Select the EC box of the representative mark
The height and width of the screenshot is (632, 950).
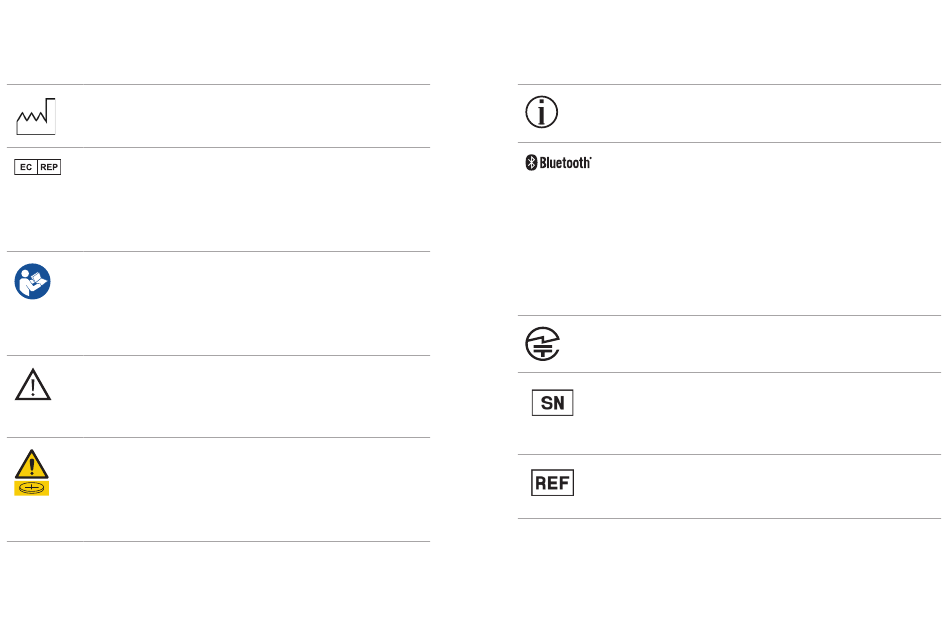tap(26, 167)
